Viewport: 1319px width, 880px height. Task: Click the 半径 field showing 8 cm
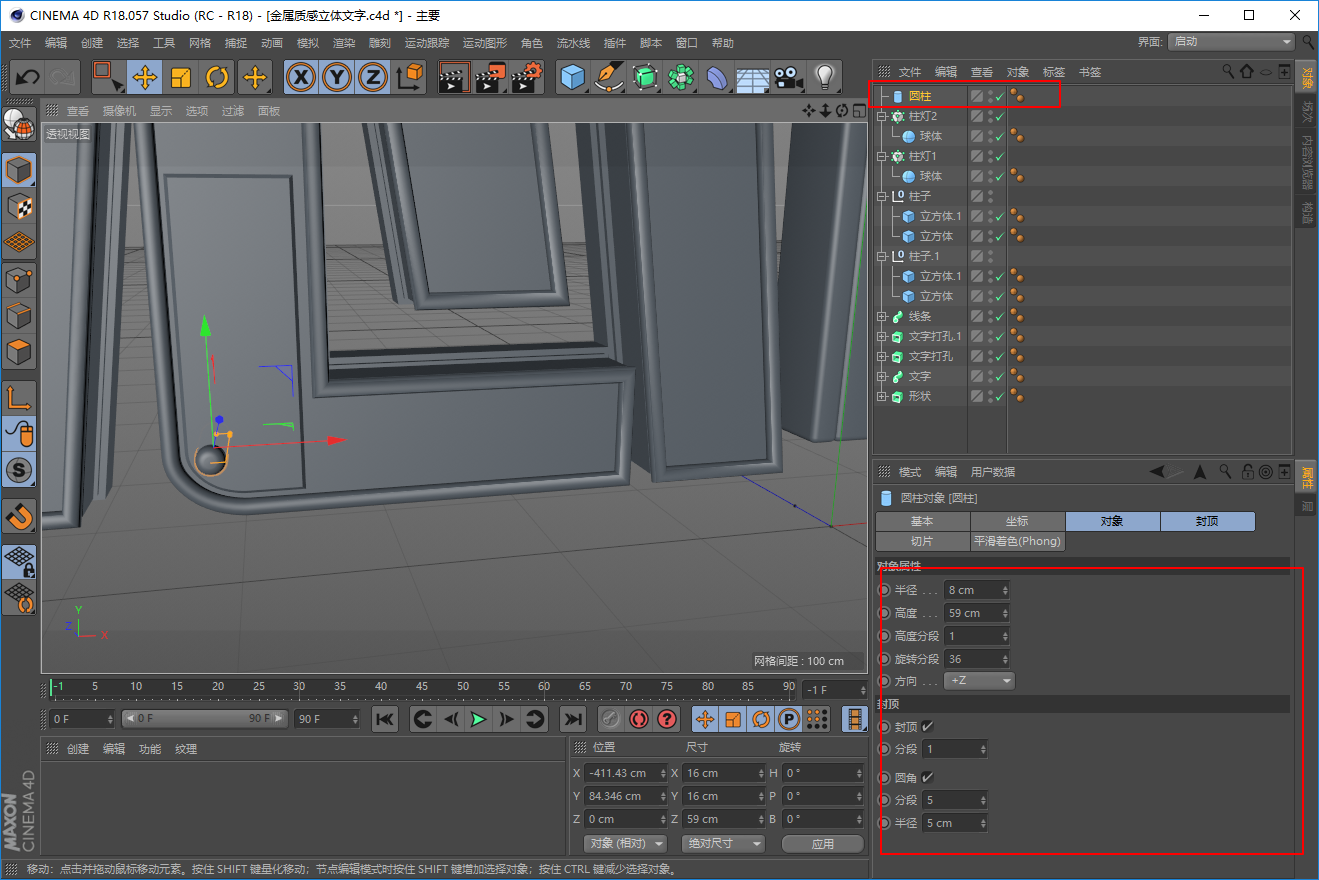977,590
